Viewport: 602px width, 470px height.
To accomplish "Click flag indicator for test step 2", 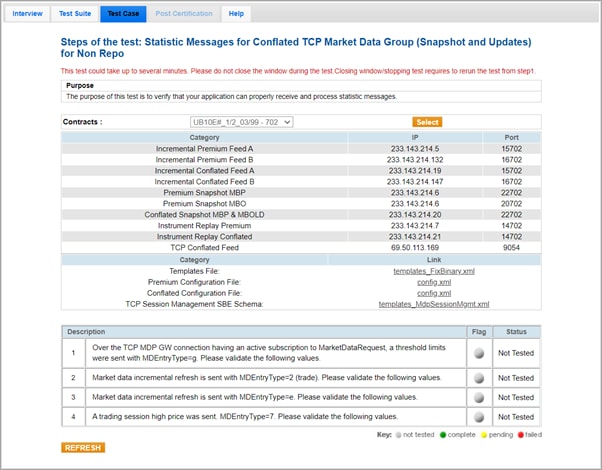I will click(x=479, y=378).
